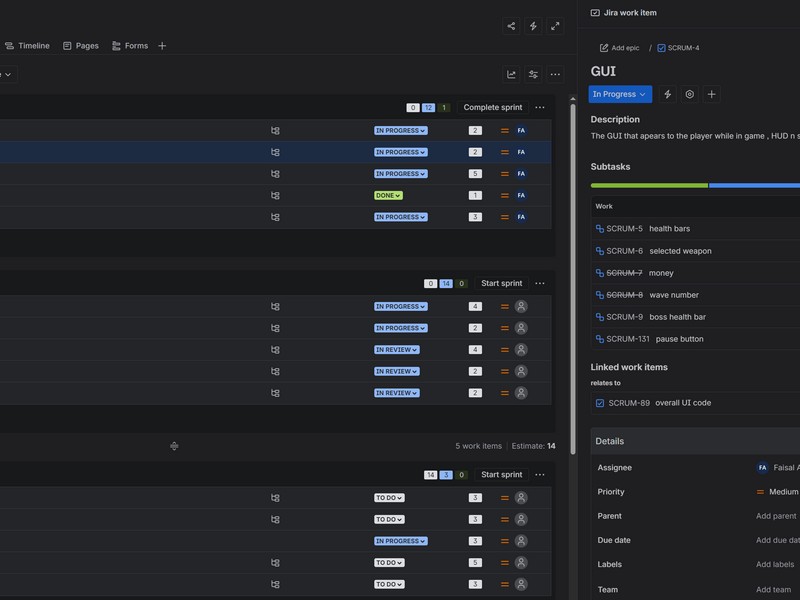Viewport: 800px width, 600px height.
Task: Click the subtask hierarchy icon in the DONE row
Action: coord(275,196)
